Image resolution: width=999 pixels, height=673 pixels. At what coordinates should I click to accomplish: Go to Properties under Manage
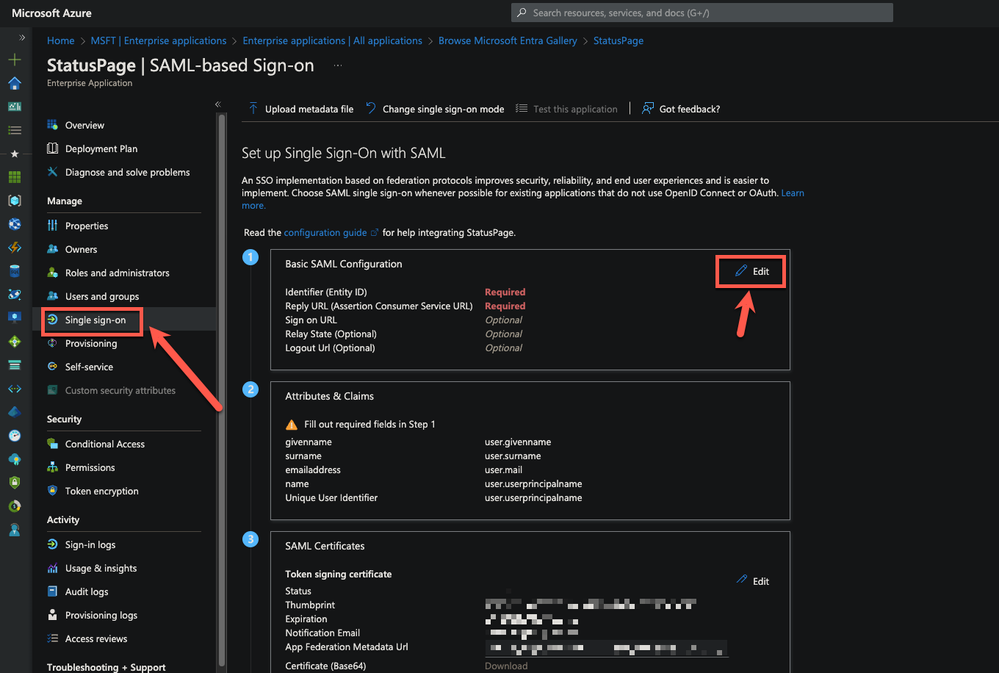coord(86,226)
